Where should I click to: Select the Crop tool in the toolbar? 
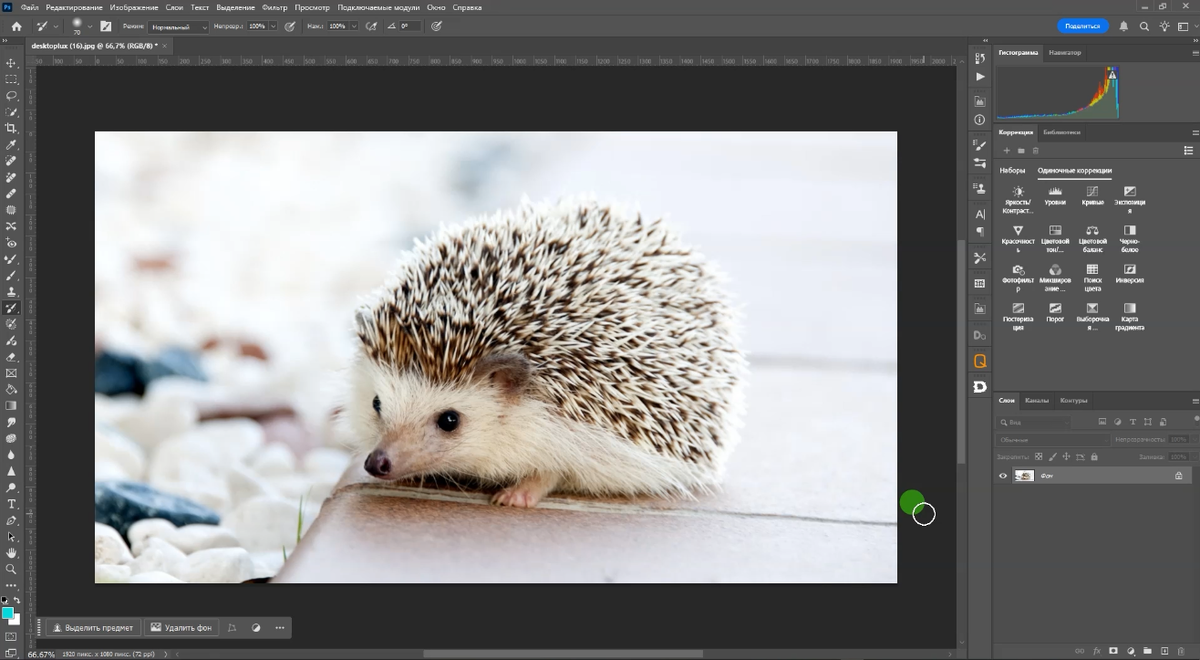pos(12,128)
